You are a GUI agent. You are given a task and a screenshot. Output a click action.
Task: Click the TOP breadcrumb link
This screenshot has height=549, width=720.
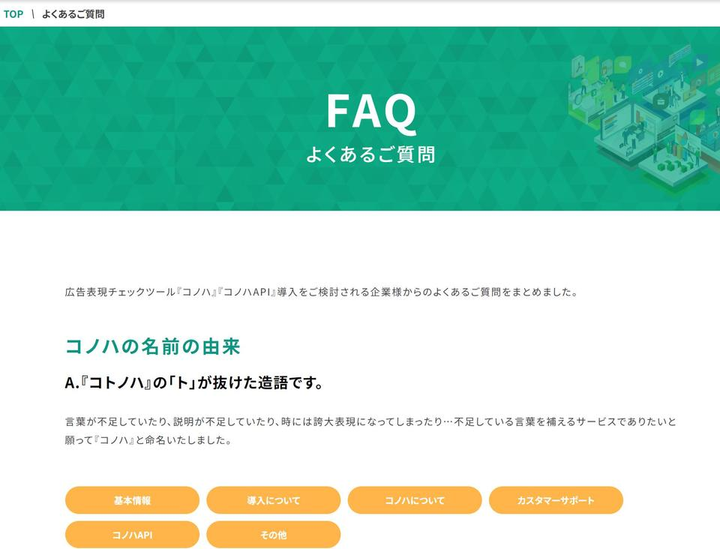pyautogui.click(x=13, y=14)
